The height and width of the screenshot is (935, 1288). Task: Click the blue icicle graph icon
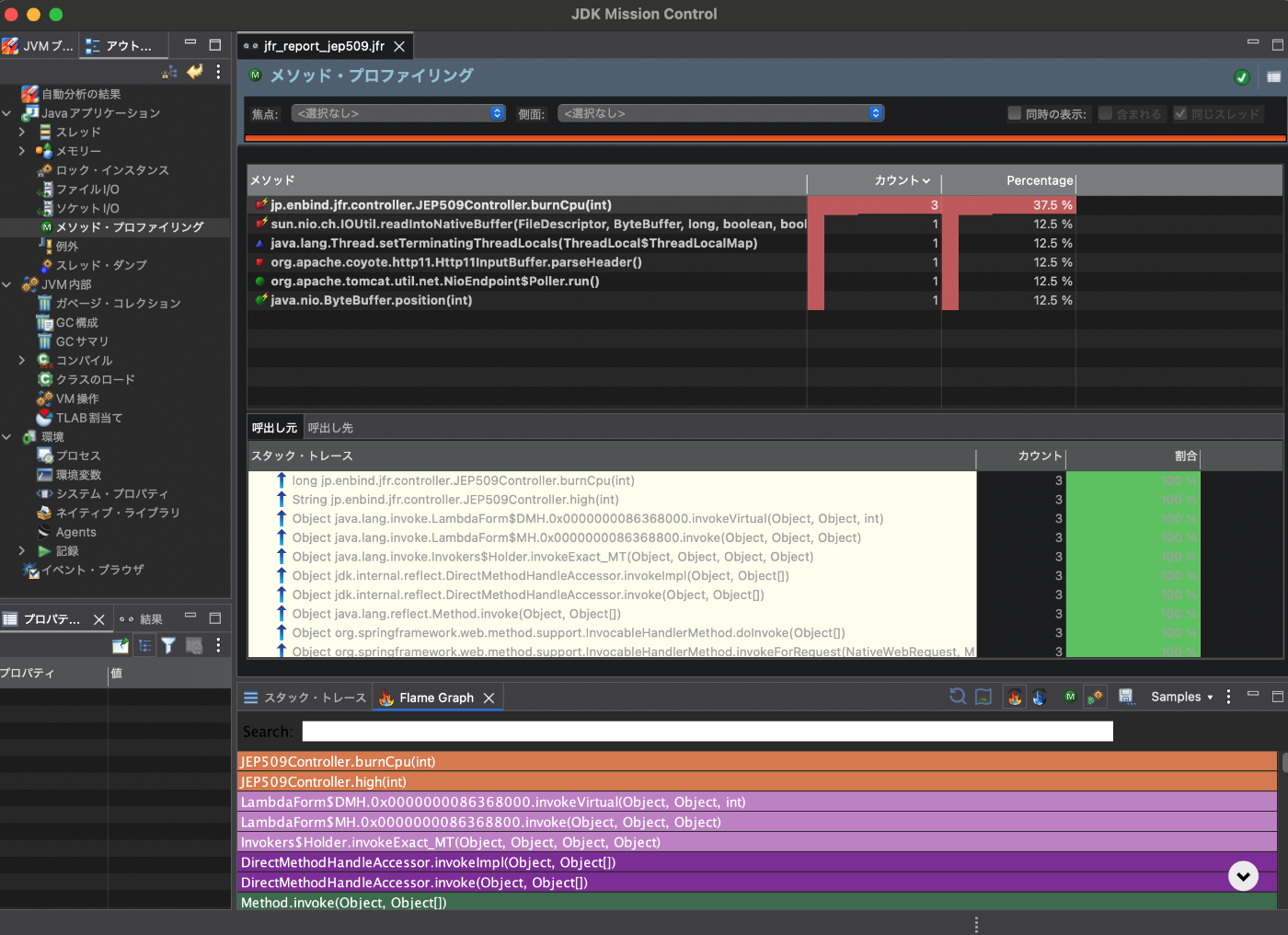coord(1040,698)
